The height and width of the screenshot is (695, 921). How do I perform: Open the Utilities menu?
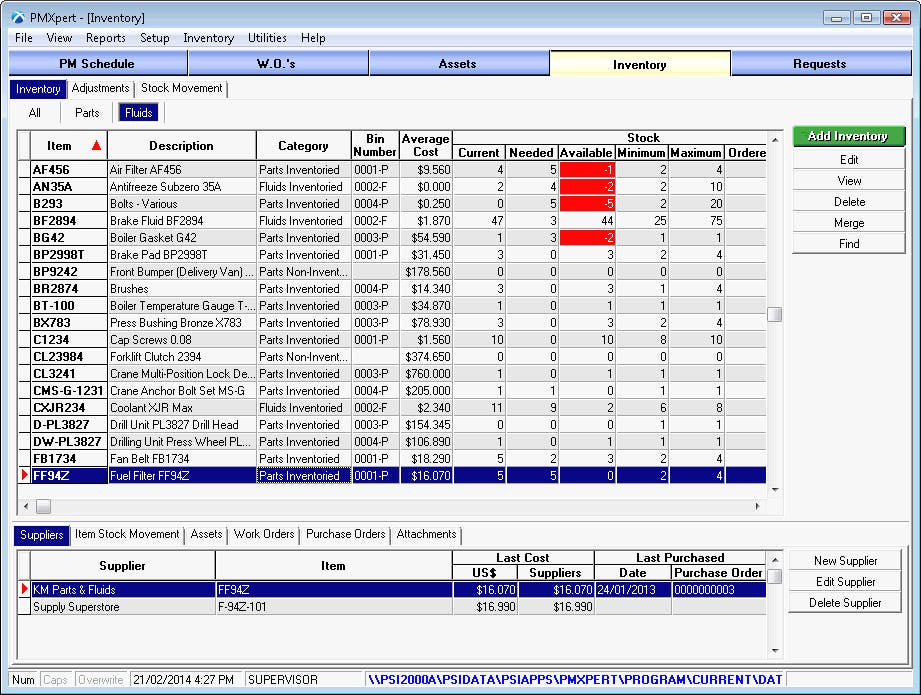point(267,38)
